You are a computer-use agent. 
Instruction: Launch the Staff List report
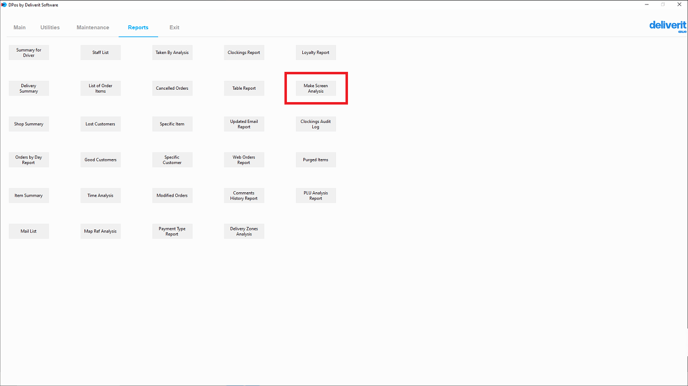(100, 53)
